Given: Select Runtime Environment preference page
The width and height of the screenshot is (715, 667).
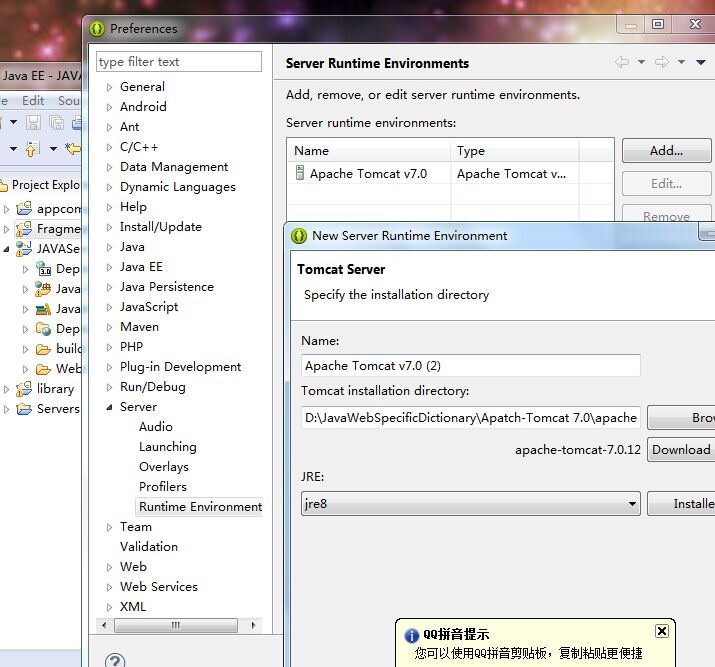Looking at the screenshot, I should pos(200,507).
